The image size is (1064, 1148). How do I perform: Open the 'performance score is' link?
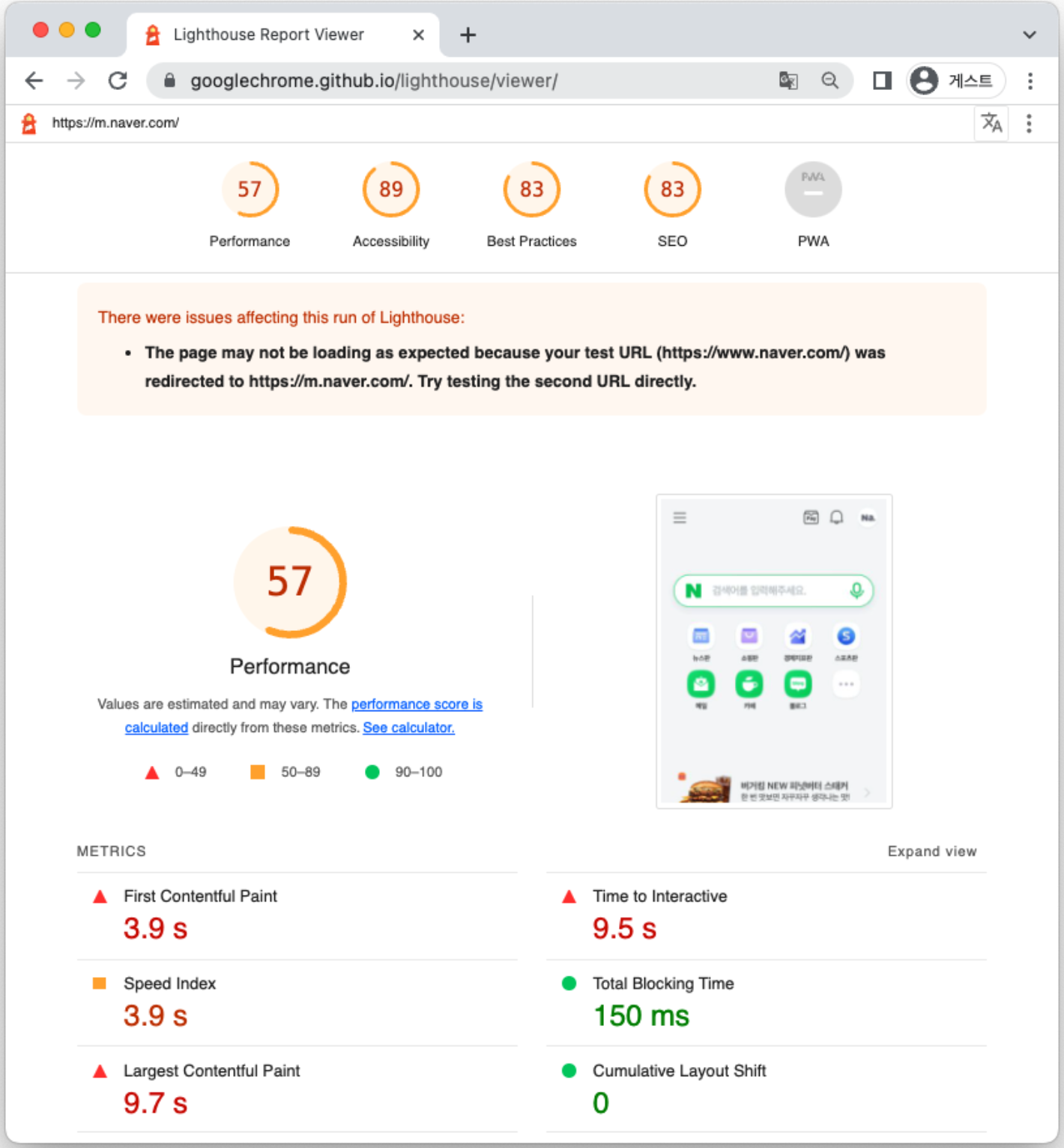[x=417, y=704]
